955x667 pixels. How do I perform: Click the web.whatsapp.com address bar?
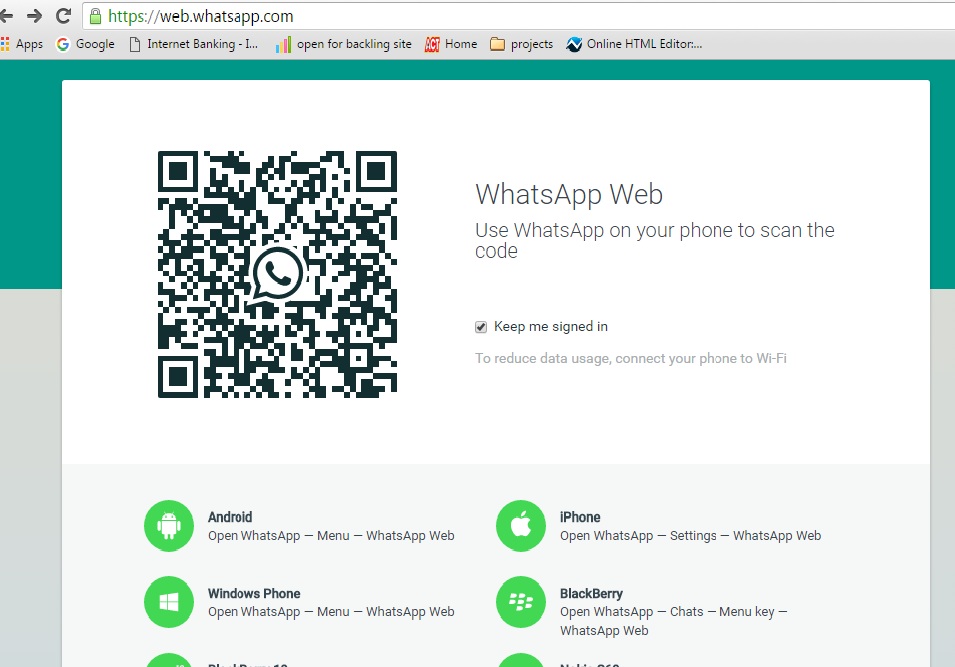(518, 16)
